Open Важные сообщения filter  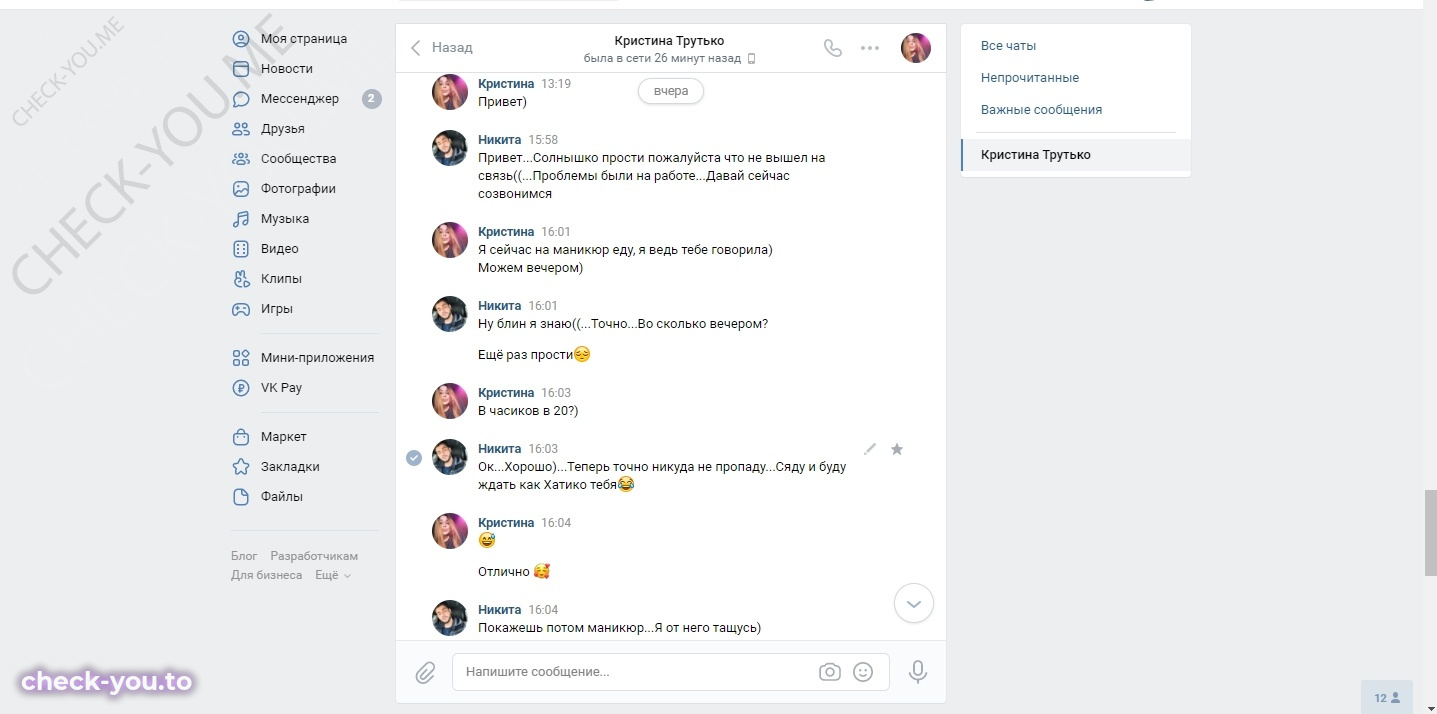pyautogui.click(x=1041, y=110)
